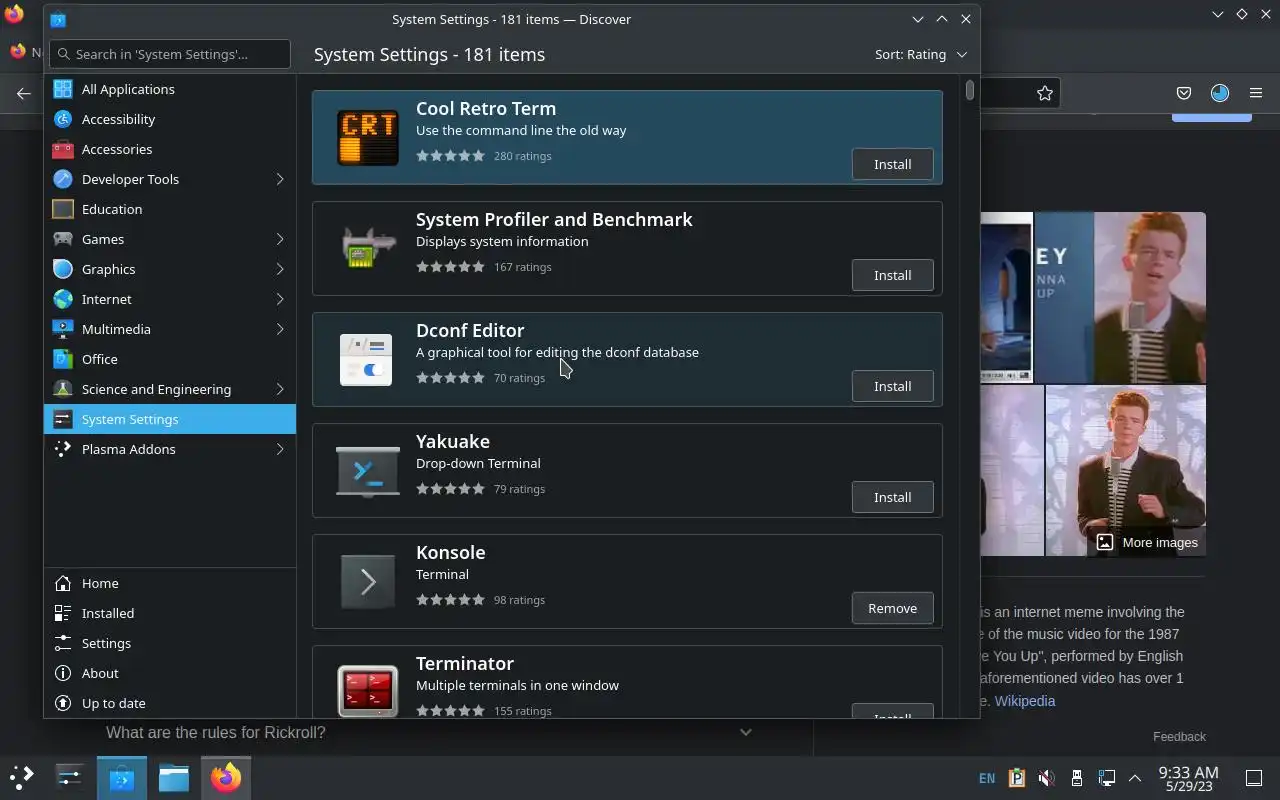Click the search field in System Settings
1280x800 pixels.
(x=170, y=54)
